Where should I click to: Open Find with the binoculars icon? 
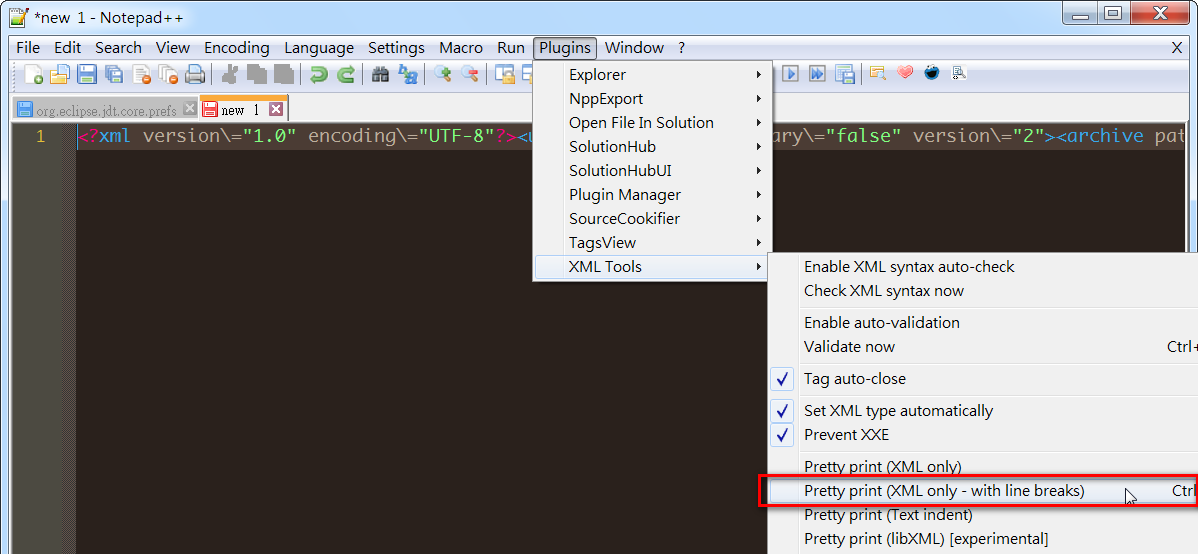coord(380,74)
